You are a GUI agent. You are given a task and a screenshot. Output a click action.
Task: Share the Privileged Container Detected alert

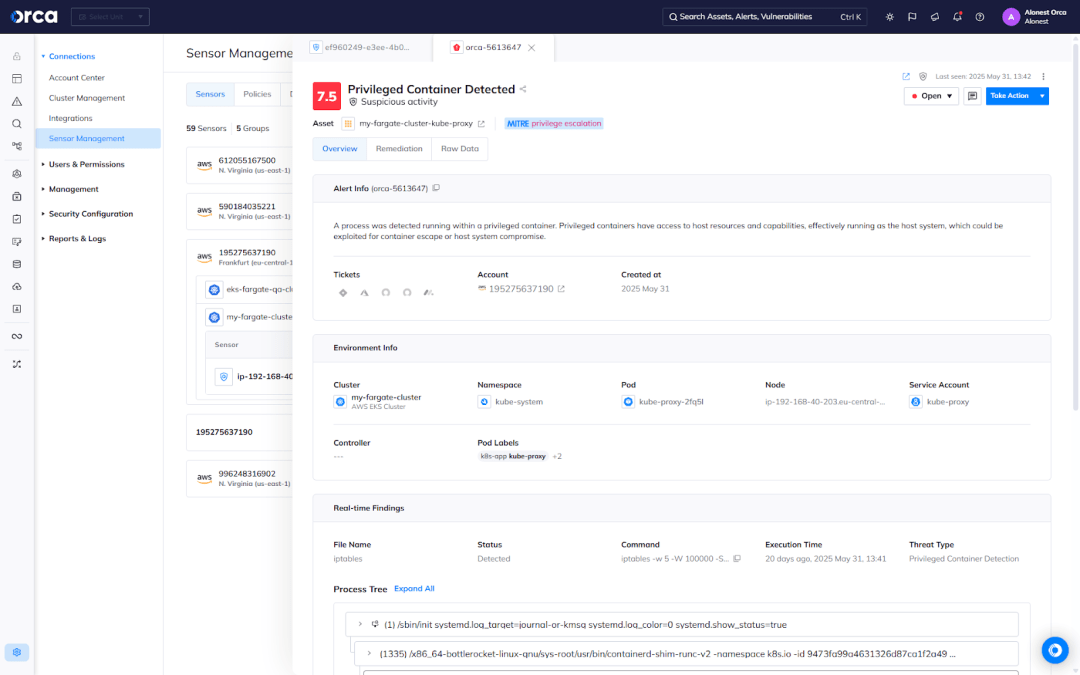[x=523, y=89]
